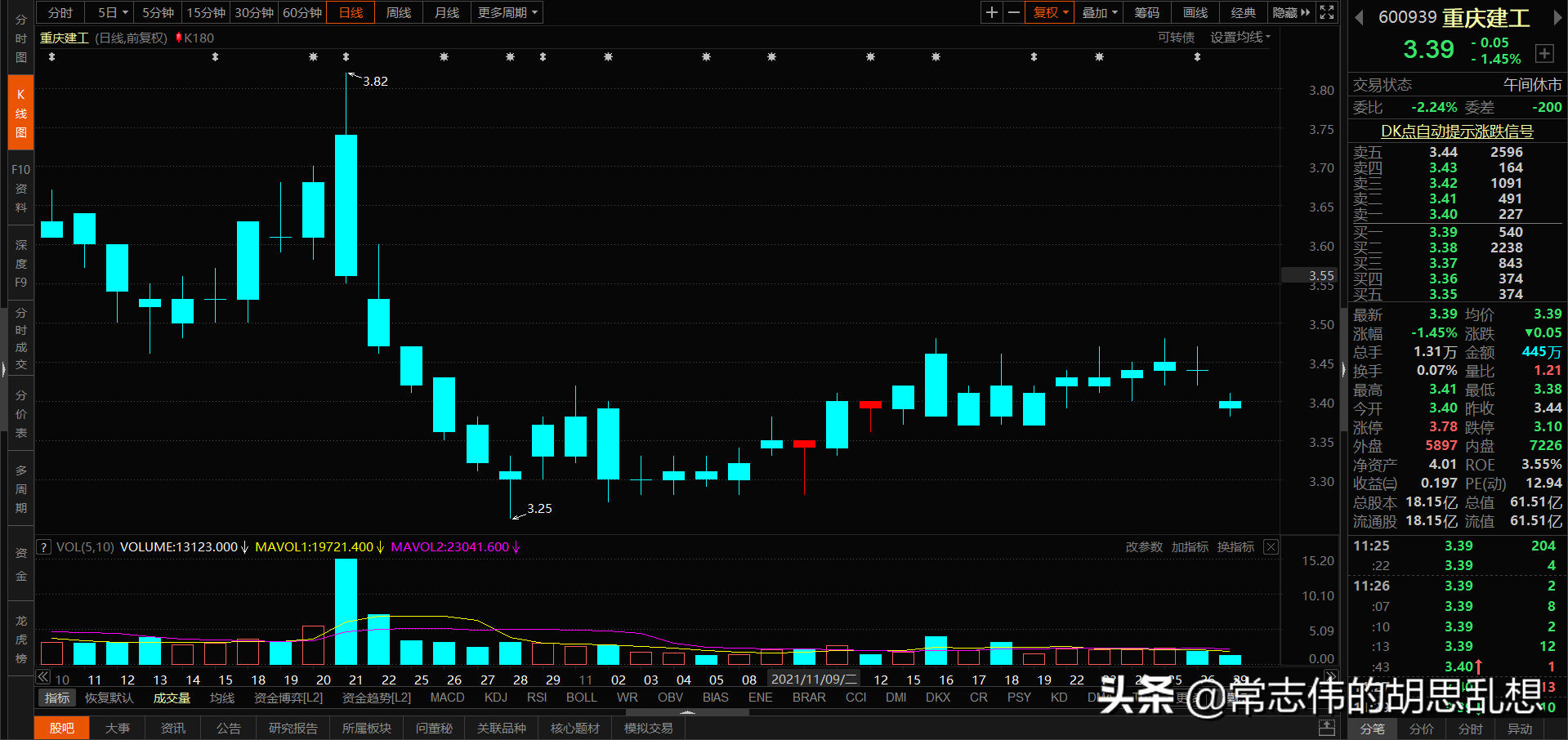
Task: Add 重庆建工 to watchlist with plus box
Action: [1544, 53]
